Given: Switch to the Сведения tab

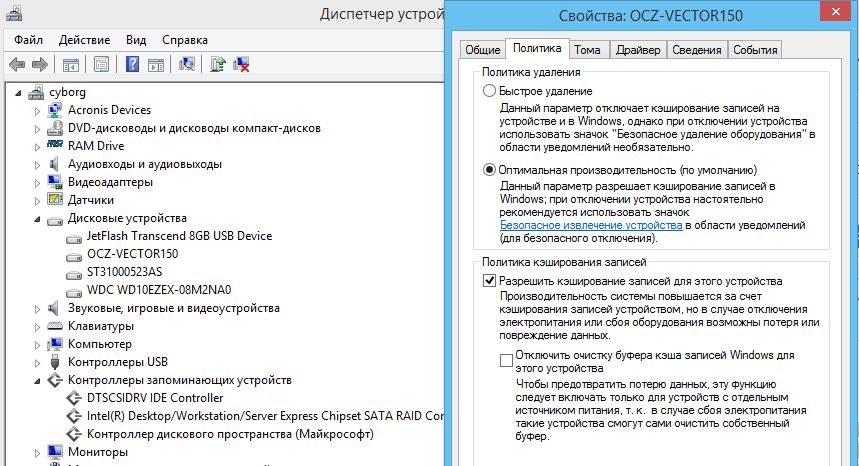Looking at the screenshot, I should [x=697, y=50].
